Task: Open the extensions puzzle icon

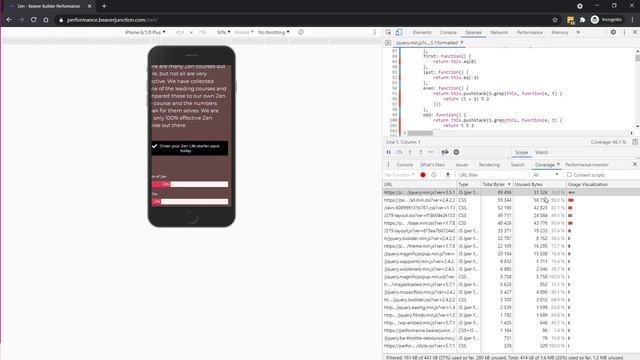Action: click(x=582, y=20)
